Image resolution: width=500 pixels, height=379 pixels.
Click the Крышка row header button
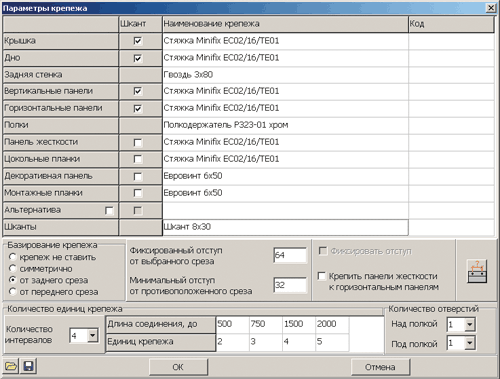coord(60,41)
